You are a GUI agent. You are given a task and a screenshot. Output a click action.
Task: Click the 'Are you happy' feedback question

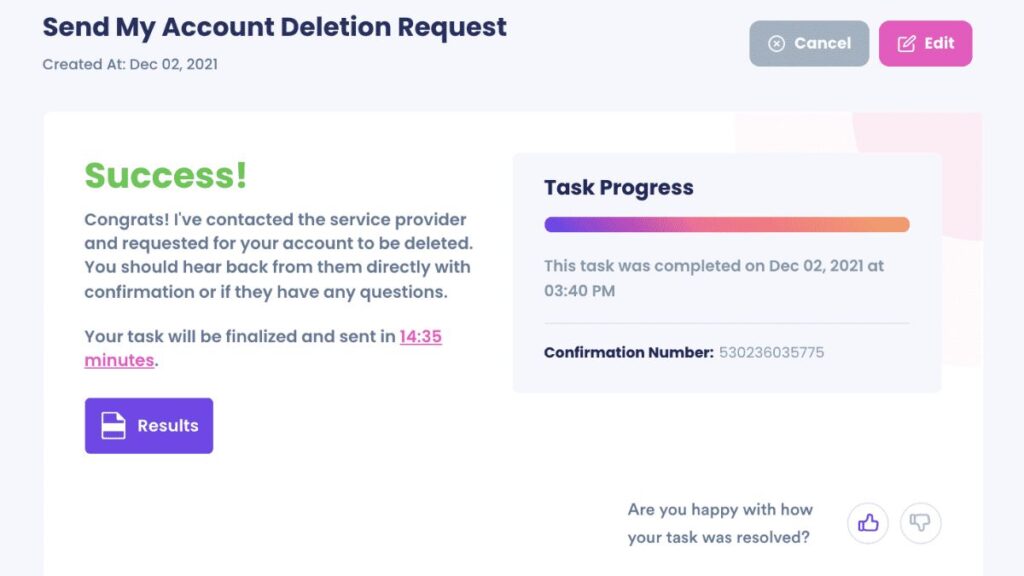tap(720, 523)
